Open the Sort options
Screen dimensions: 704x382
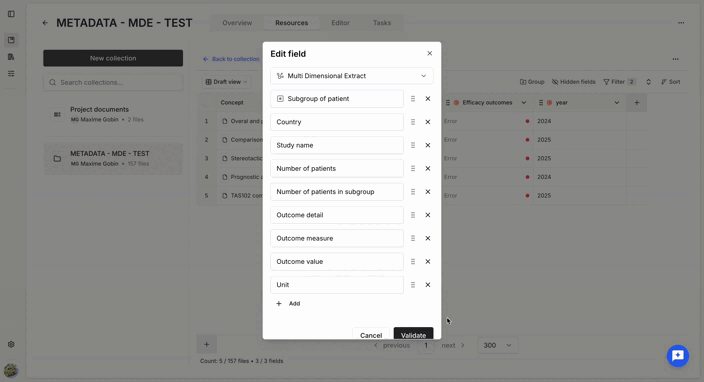(671, 82)
